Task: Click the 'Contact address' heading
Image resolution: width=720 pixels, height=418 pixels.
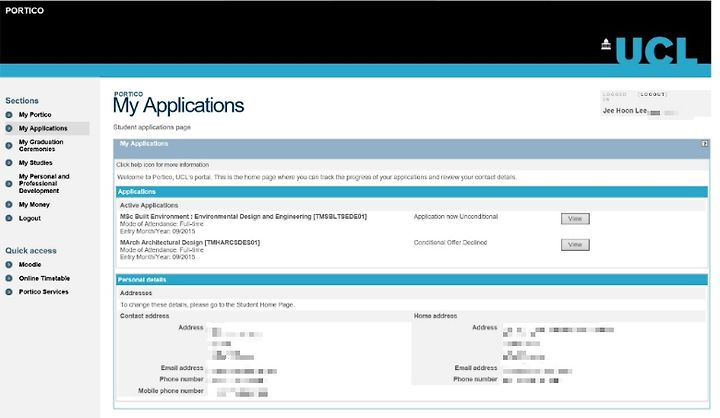Action: point(144,316)
